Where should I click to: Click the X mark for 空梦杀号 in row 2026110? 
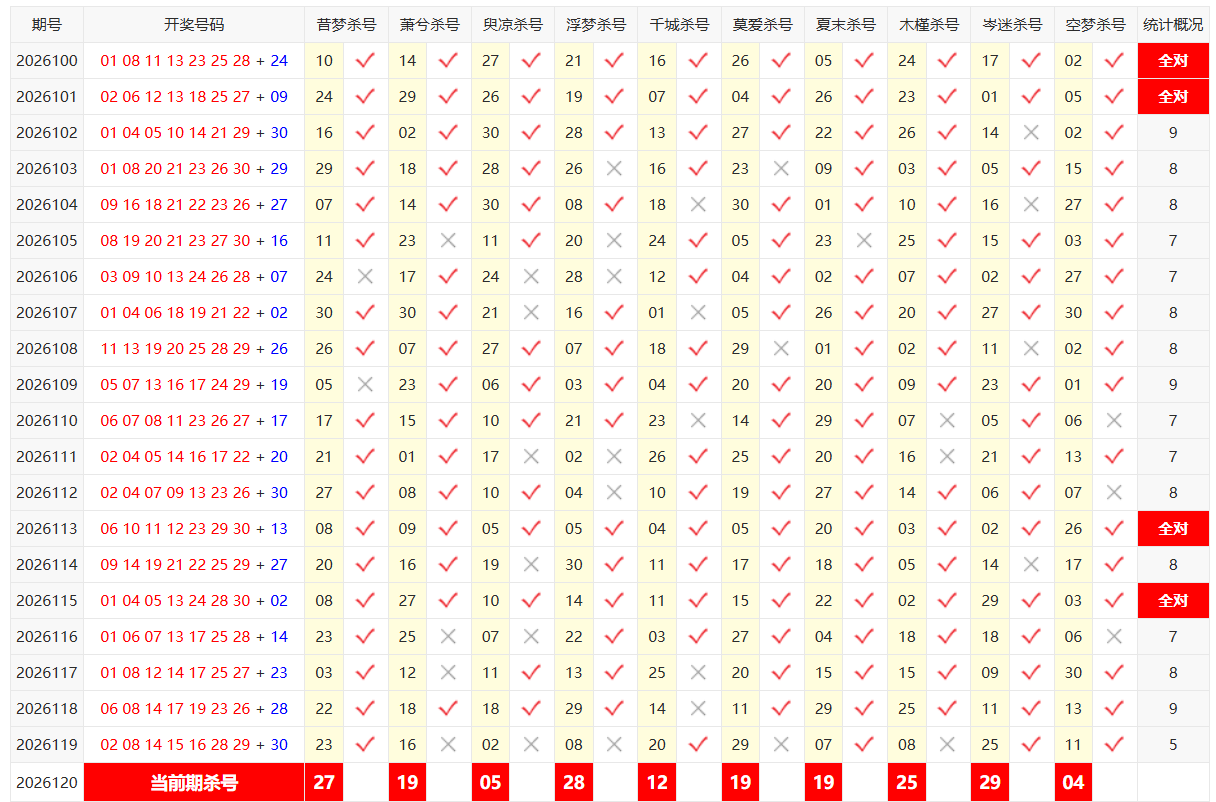tap(1114, 421)
